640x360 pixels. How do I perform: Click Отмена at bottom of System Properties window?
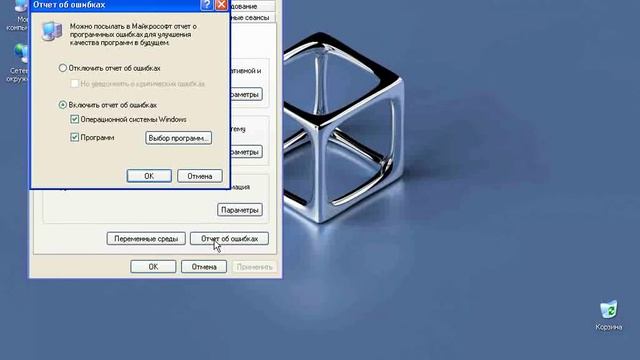click(x=204, y=267)
